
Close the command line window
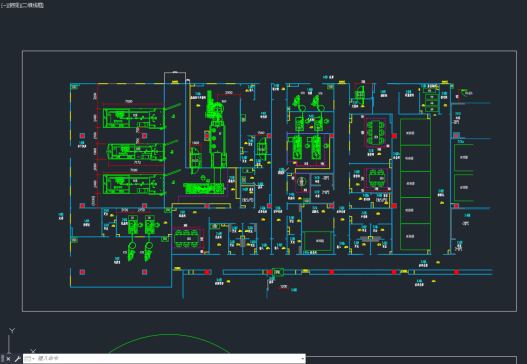pos(8,359)
